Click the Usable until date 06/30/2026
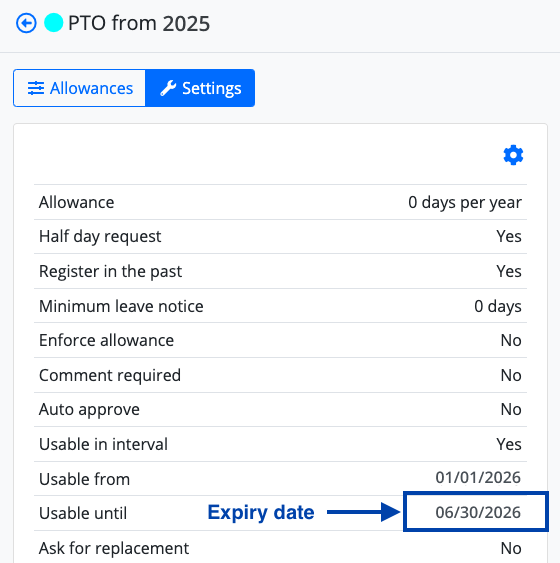Image resolution: width=560 pixels, height=563 pixels. tap(478, 512)
